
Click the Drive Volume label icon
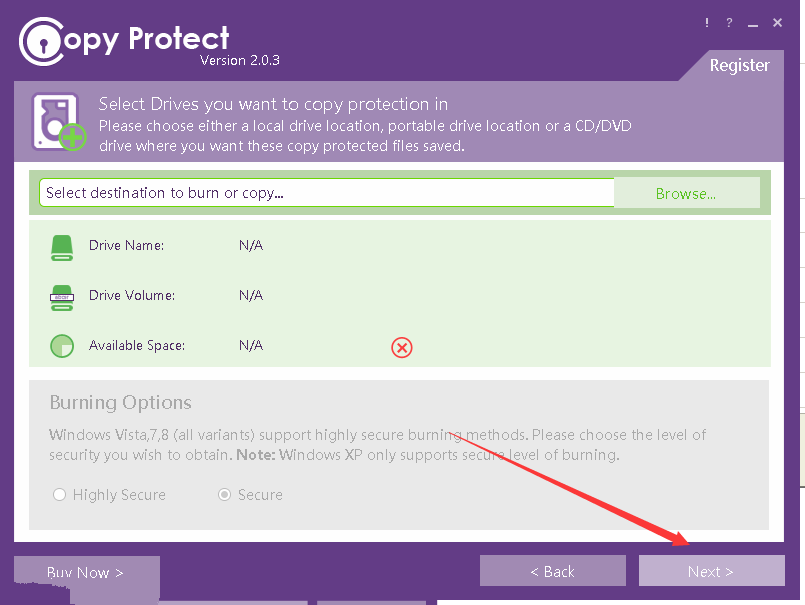point(62,298)
